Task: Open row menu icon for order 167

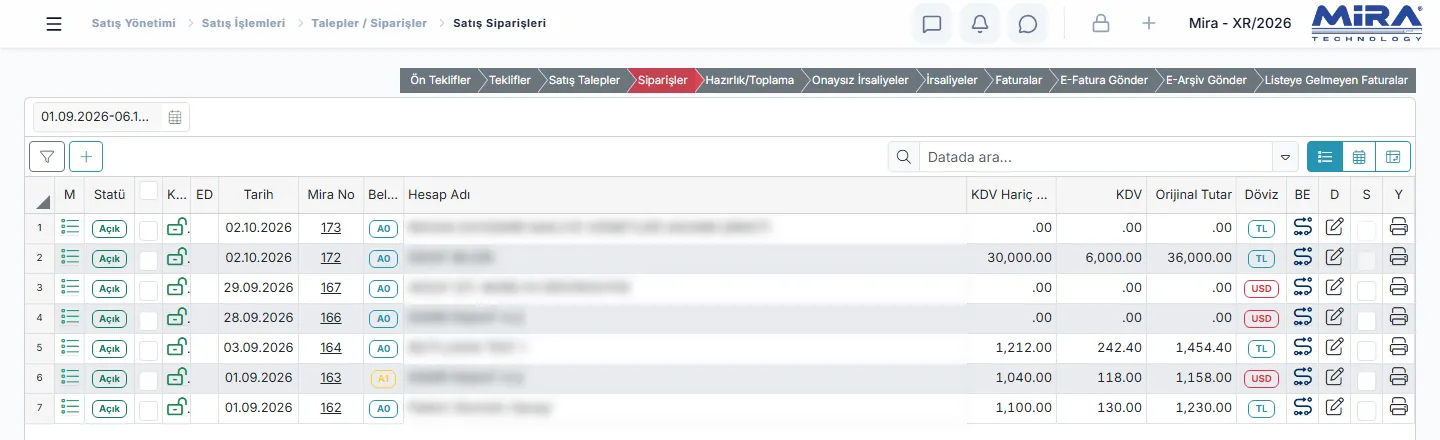Action: (x=70, y=287)
